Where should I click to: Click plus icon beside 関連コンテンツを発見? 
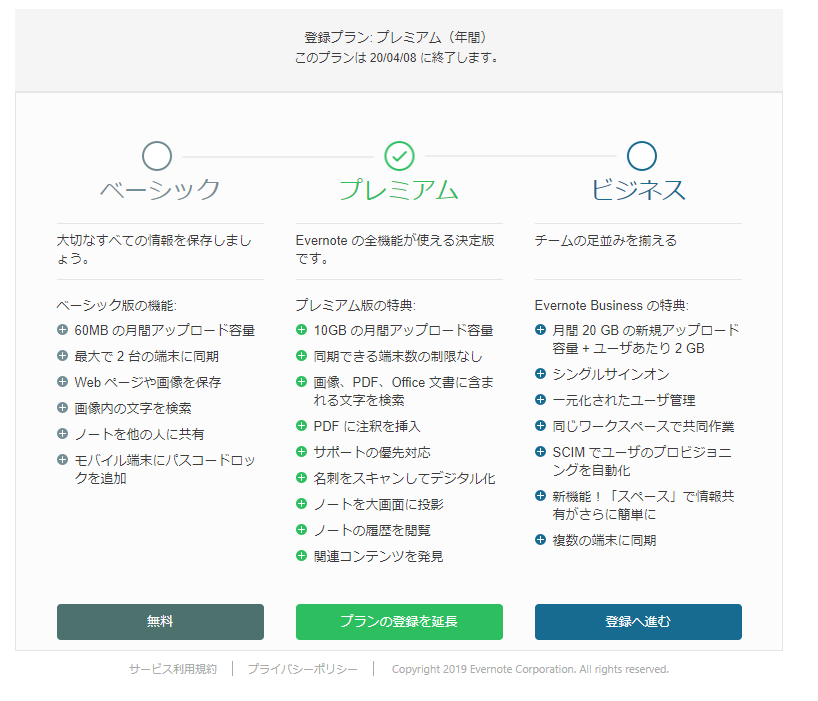302,556
